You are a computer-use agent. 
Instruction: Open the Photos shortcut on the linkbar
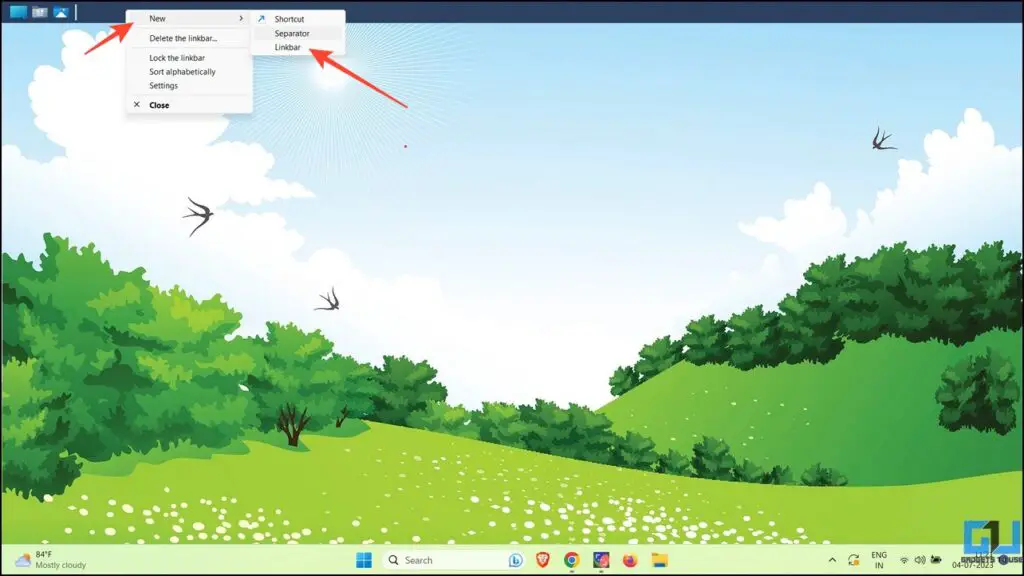[x=60, y=12]
